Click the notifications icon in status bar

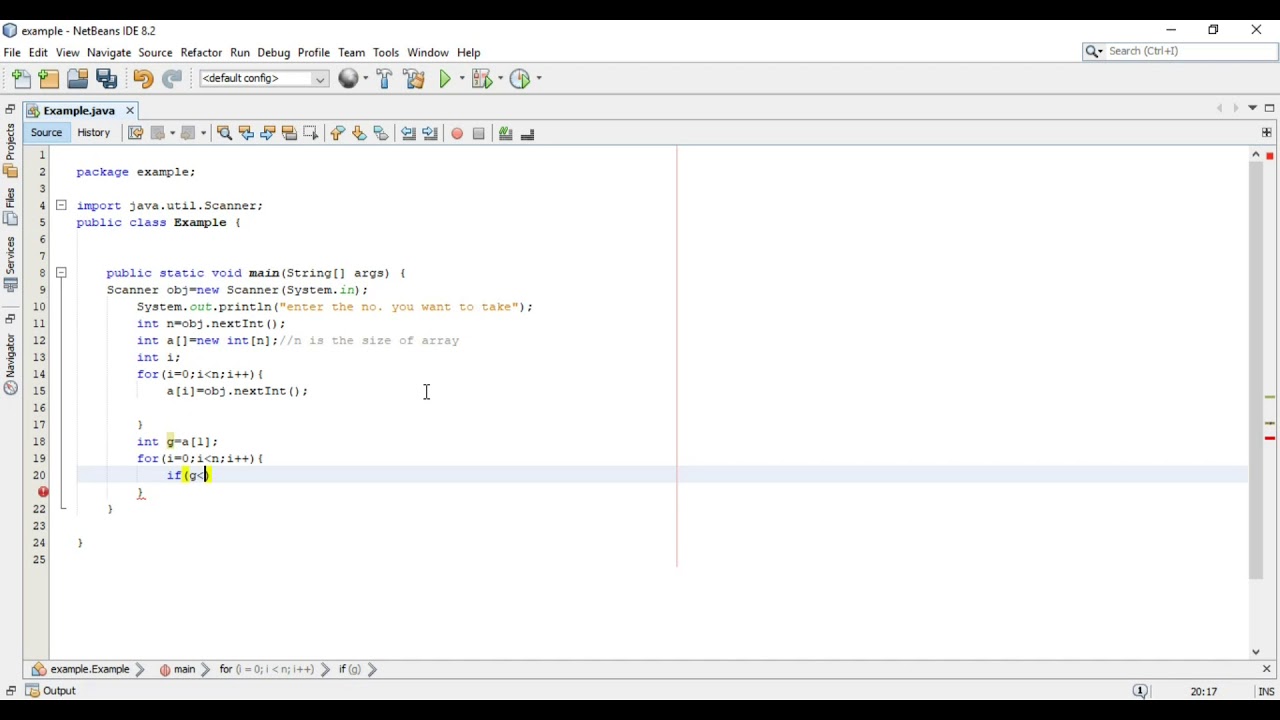(x=1140, y=691)
